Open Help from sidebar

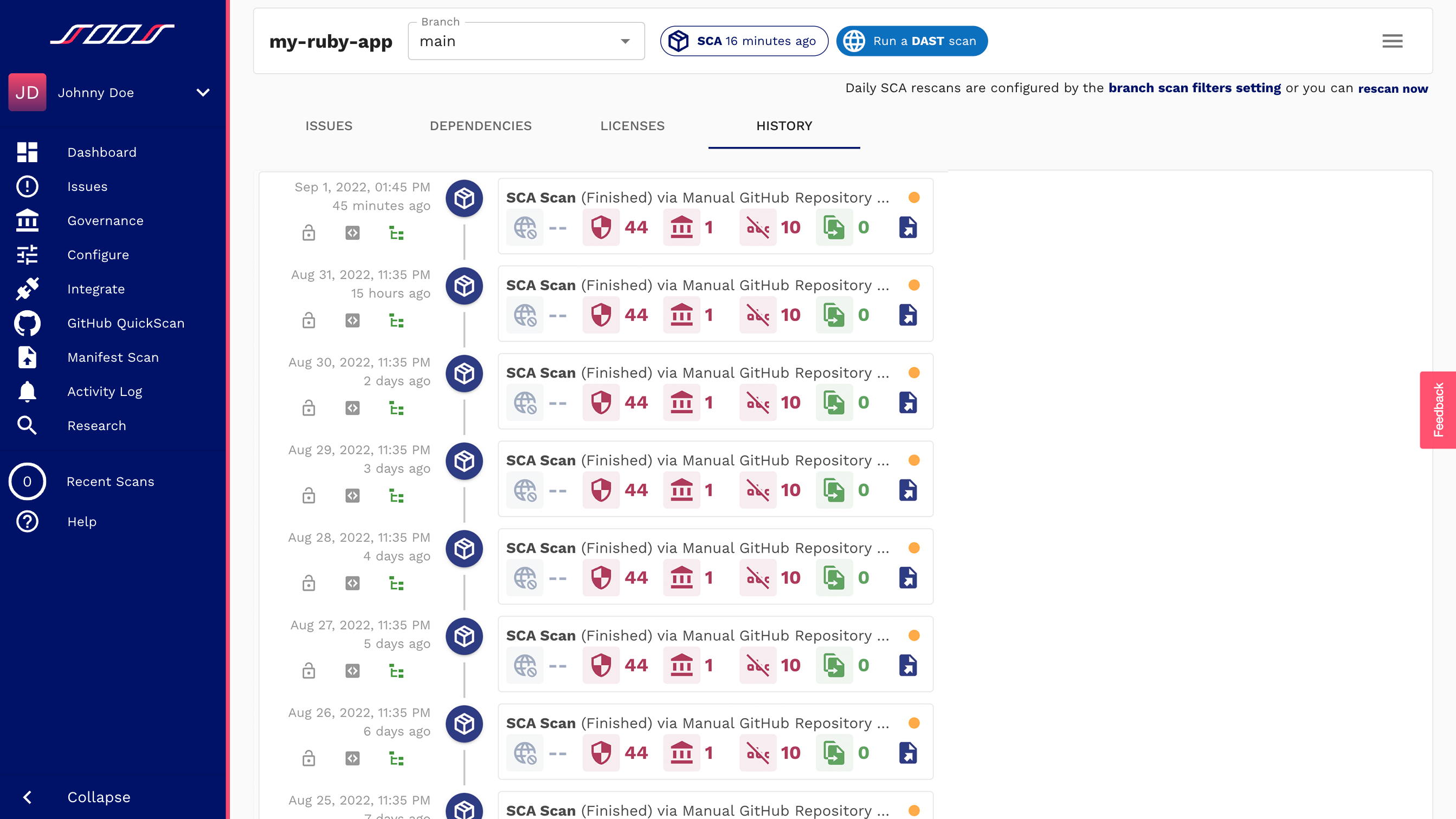pyautogui.click(x=82, y=521)
